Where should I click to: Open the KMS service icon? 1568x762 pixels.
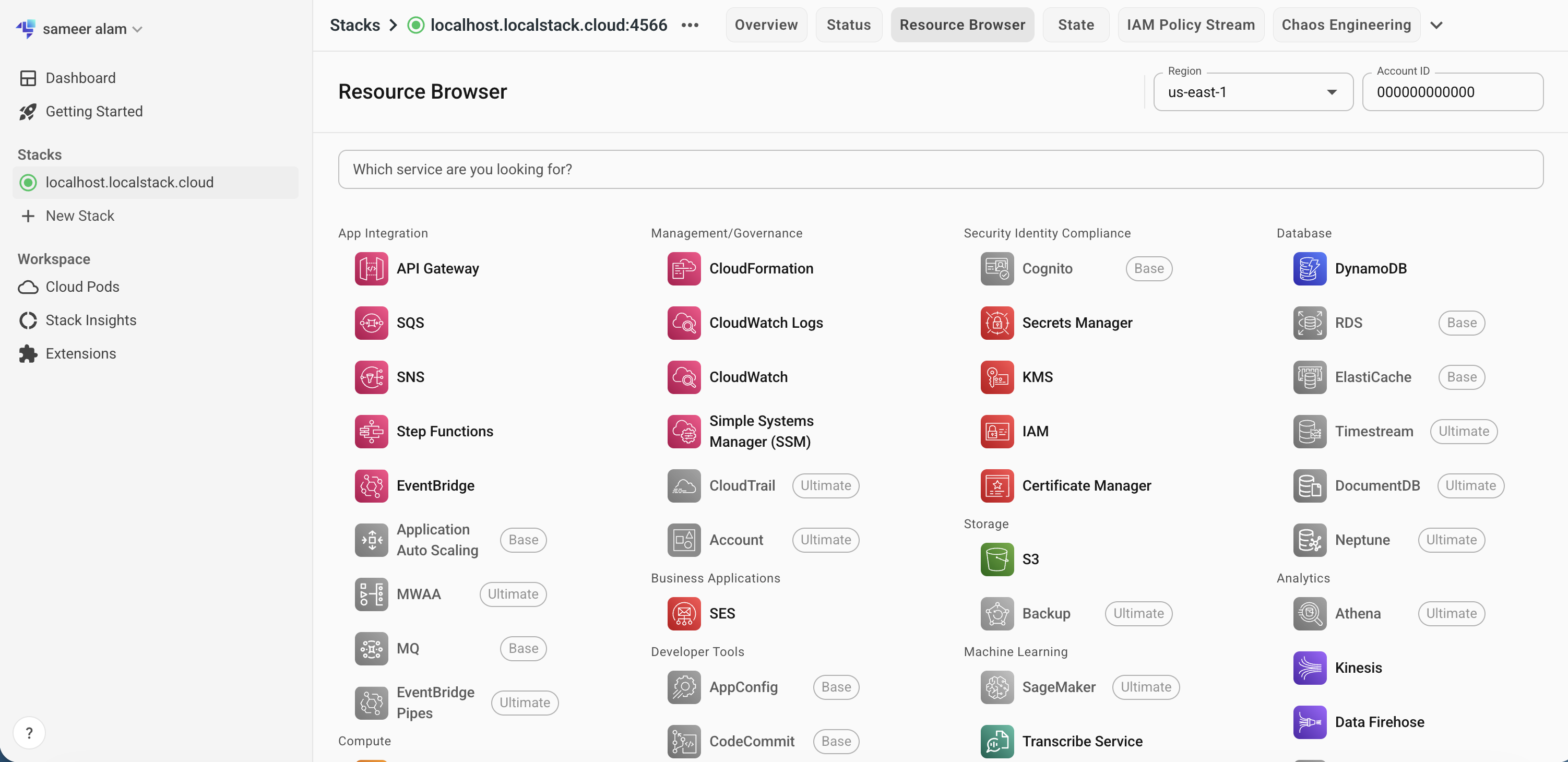[997, 377]
